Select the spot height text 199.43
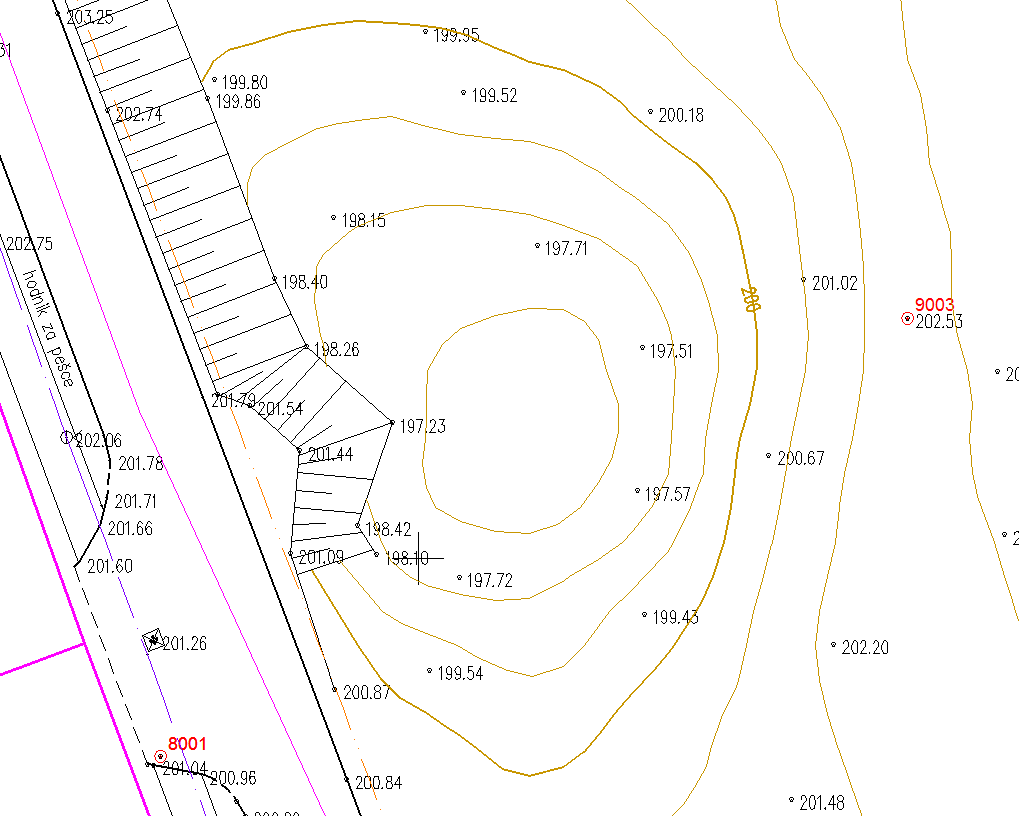The image size is (1019, 816). click(675, 618)
